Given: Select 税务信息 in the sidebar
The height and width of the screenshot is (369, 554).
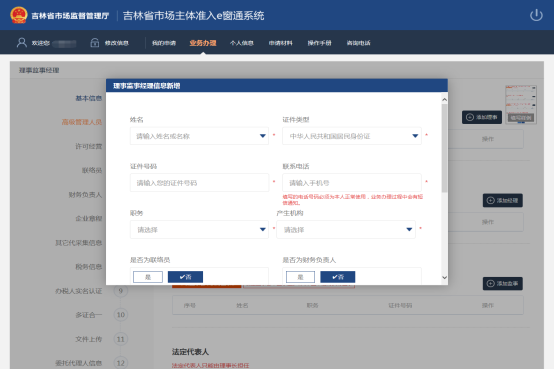Looking at the screenshot, I should pos(89,267).
